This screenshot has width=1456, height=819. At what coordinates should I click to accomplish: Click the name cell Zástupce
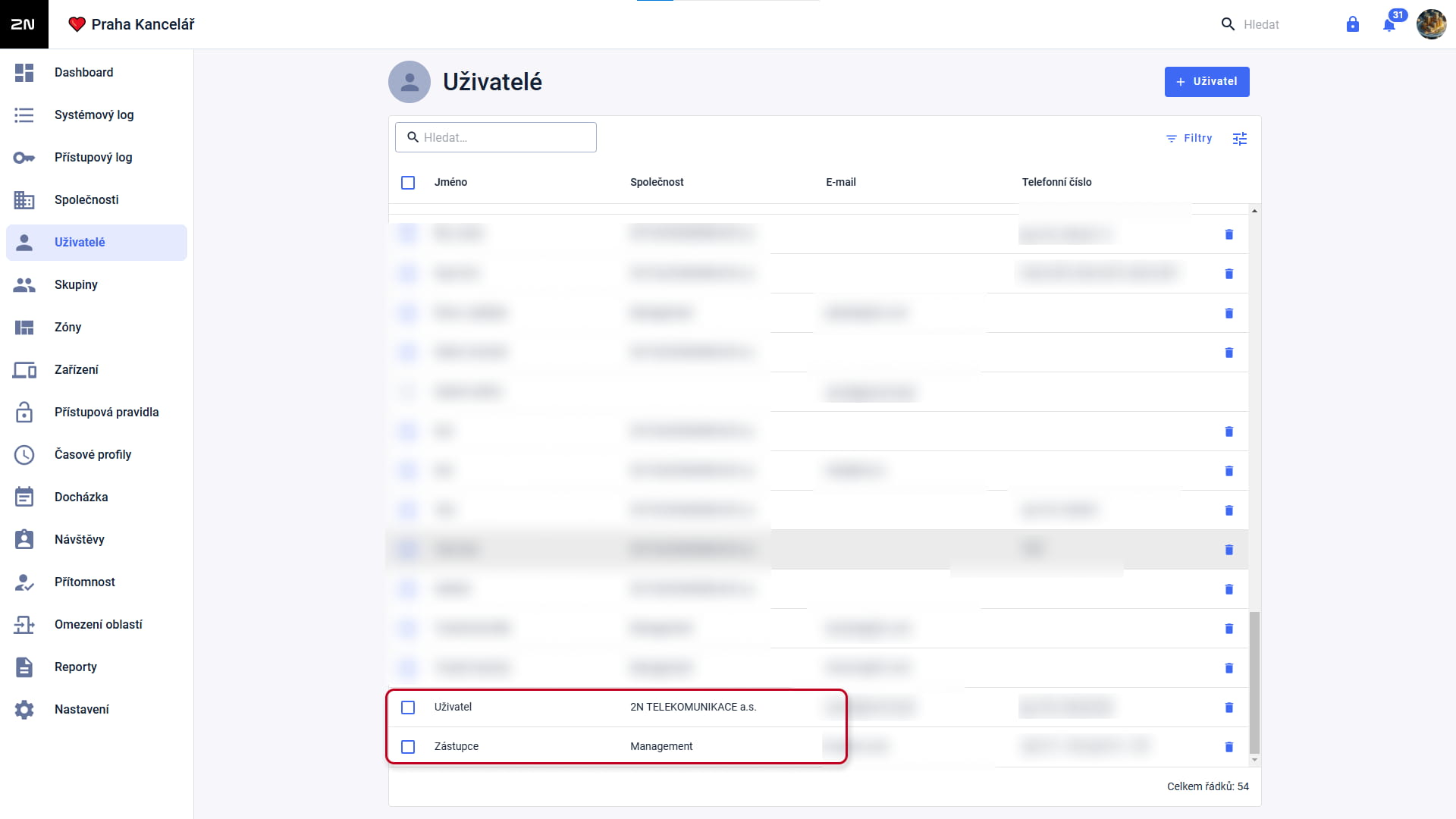click(456, 747)
